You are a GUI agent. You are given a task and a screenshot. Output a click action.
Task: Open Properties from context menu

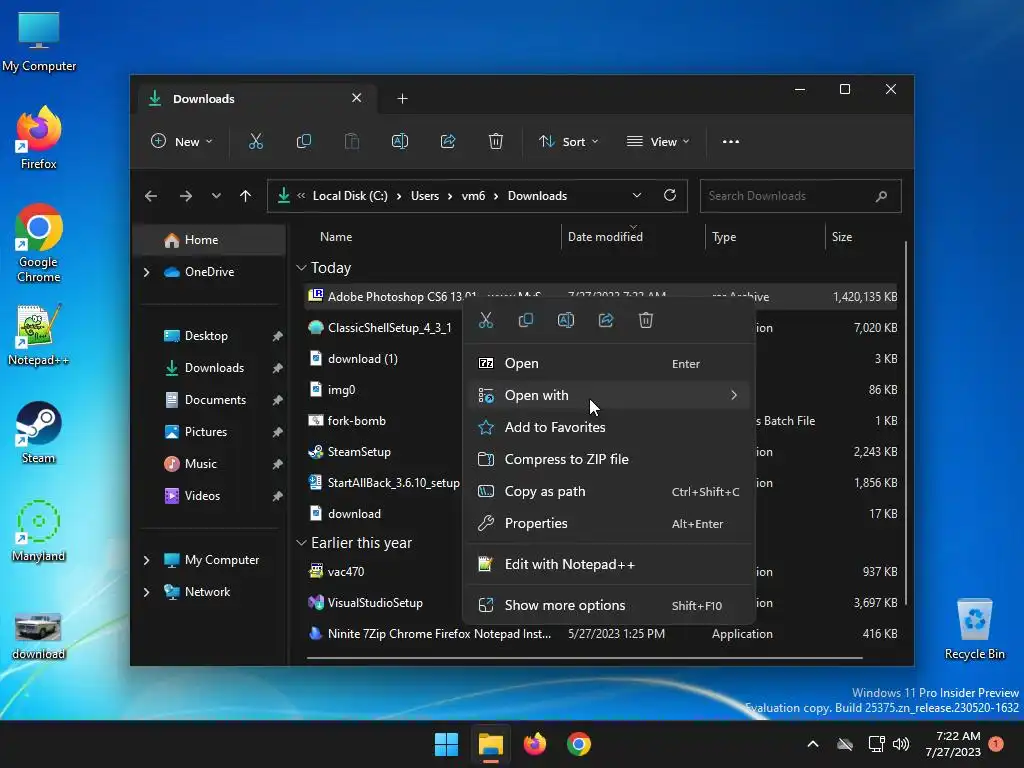click(609, 523)
